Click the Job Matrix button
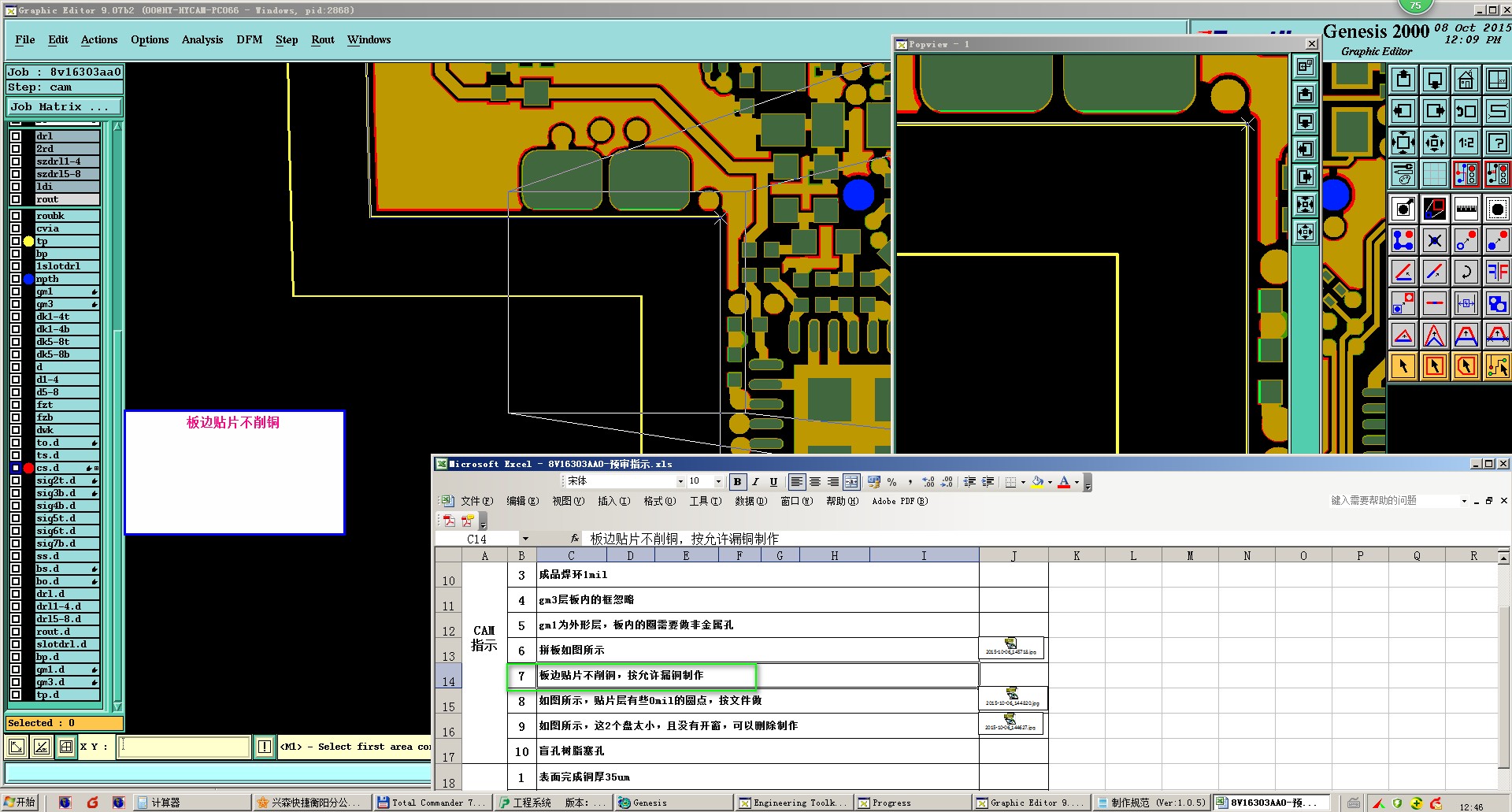The image size is (1512, 812). pyautogui.click(x=65, y=107)
